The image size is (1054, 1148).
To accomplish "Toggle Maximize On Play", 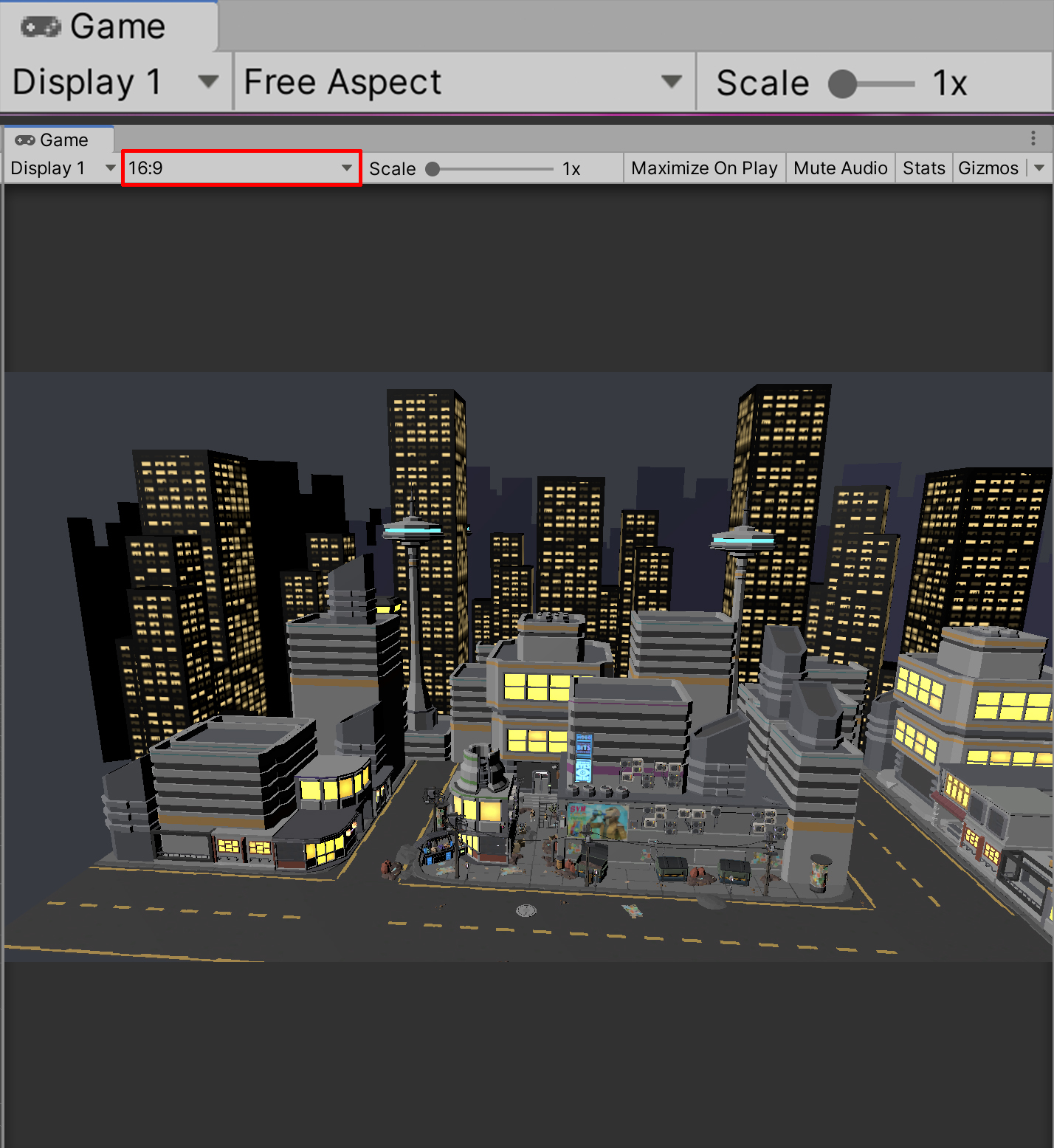I will 704,168.
